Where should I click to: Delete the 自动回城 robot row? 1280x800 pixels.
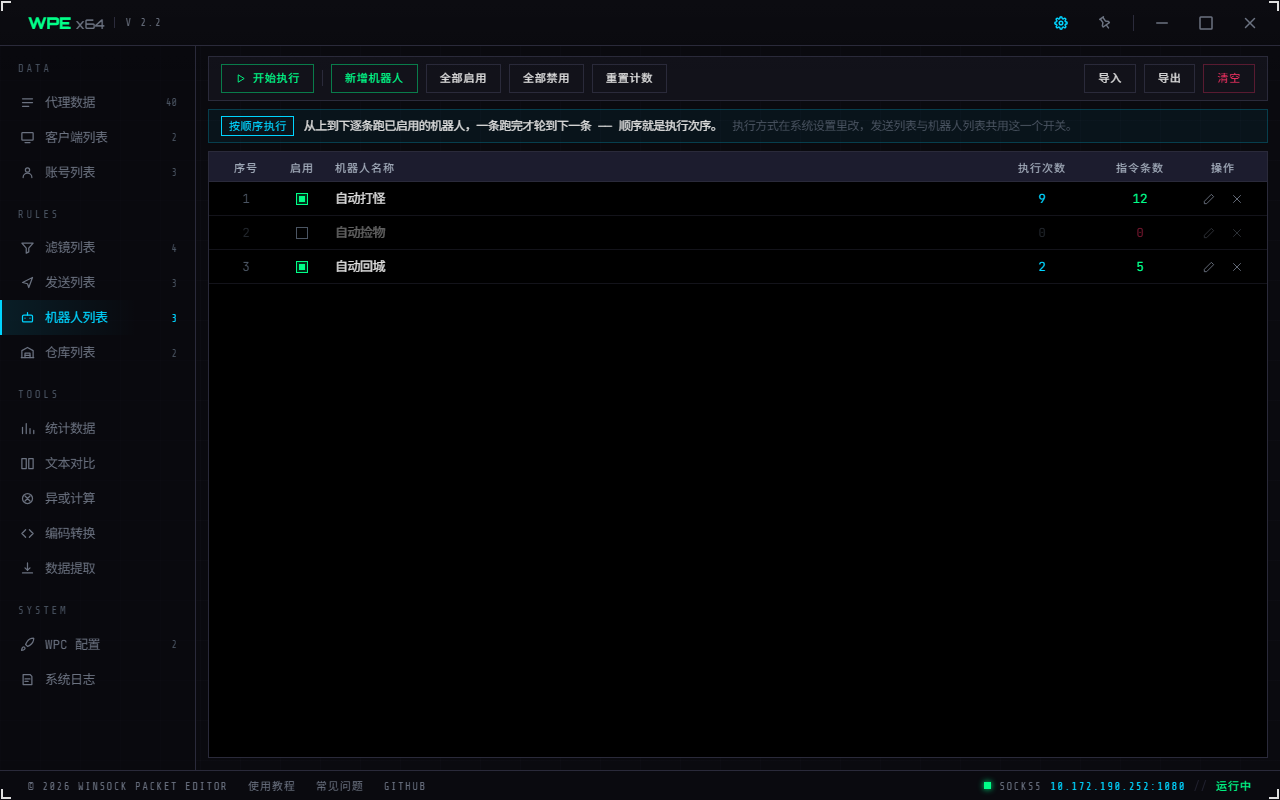[1237, 267]
